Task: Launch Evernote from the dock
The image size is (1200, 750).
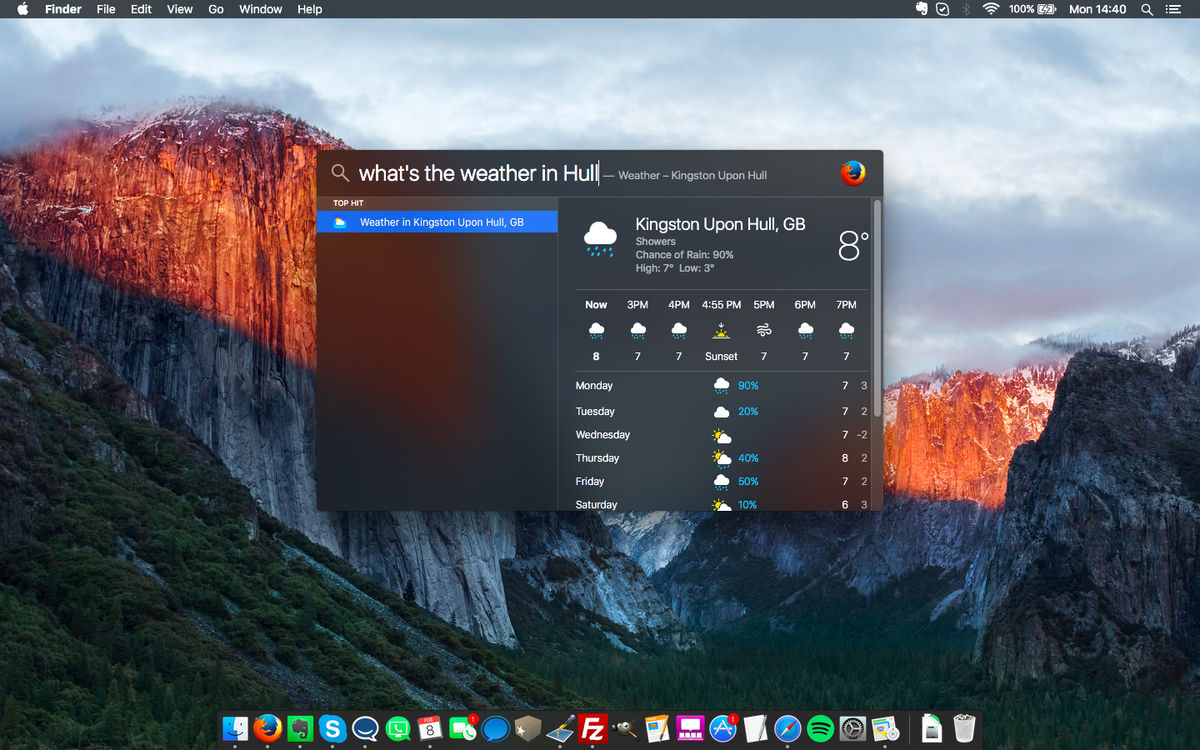Action: point(300,730)
